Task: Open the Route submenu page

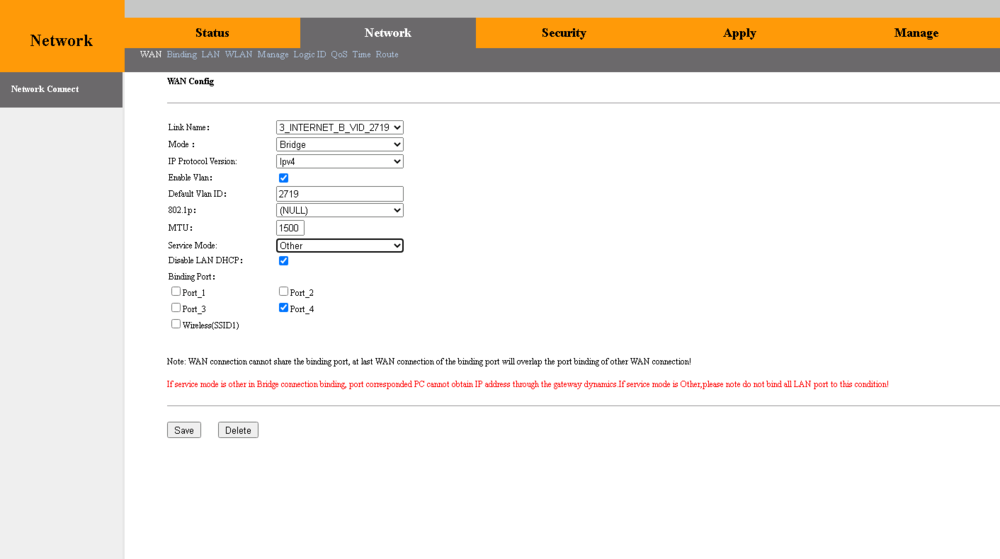Action: [x=387, y=55]
